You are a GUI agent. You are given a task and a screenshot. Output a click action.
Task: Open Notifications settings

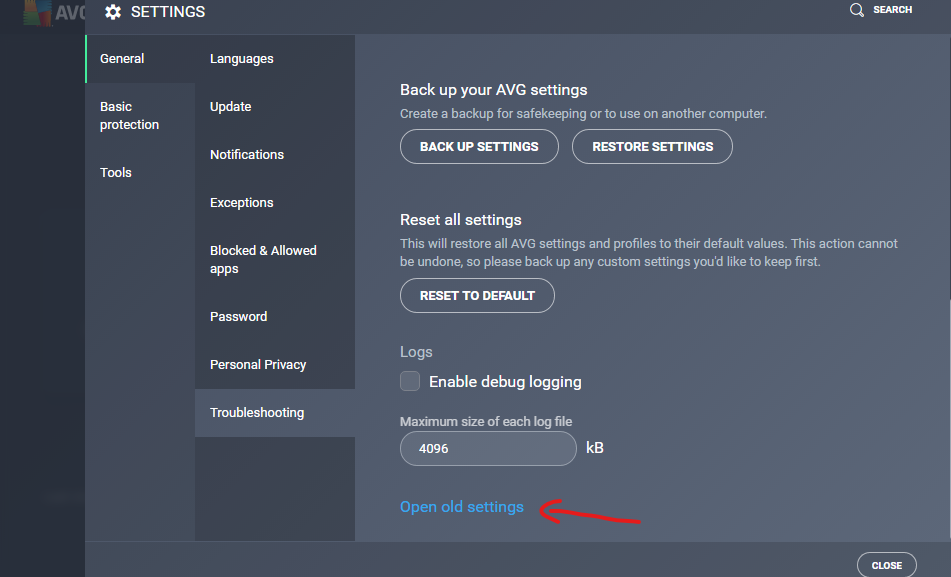(275, 155)
